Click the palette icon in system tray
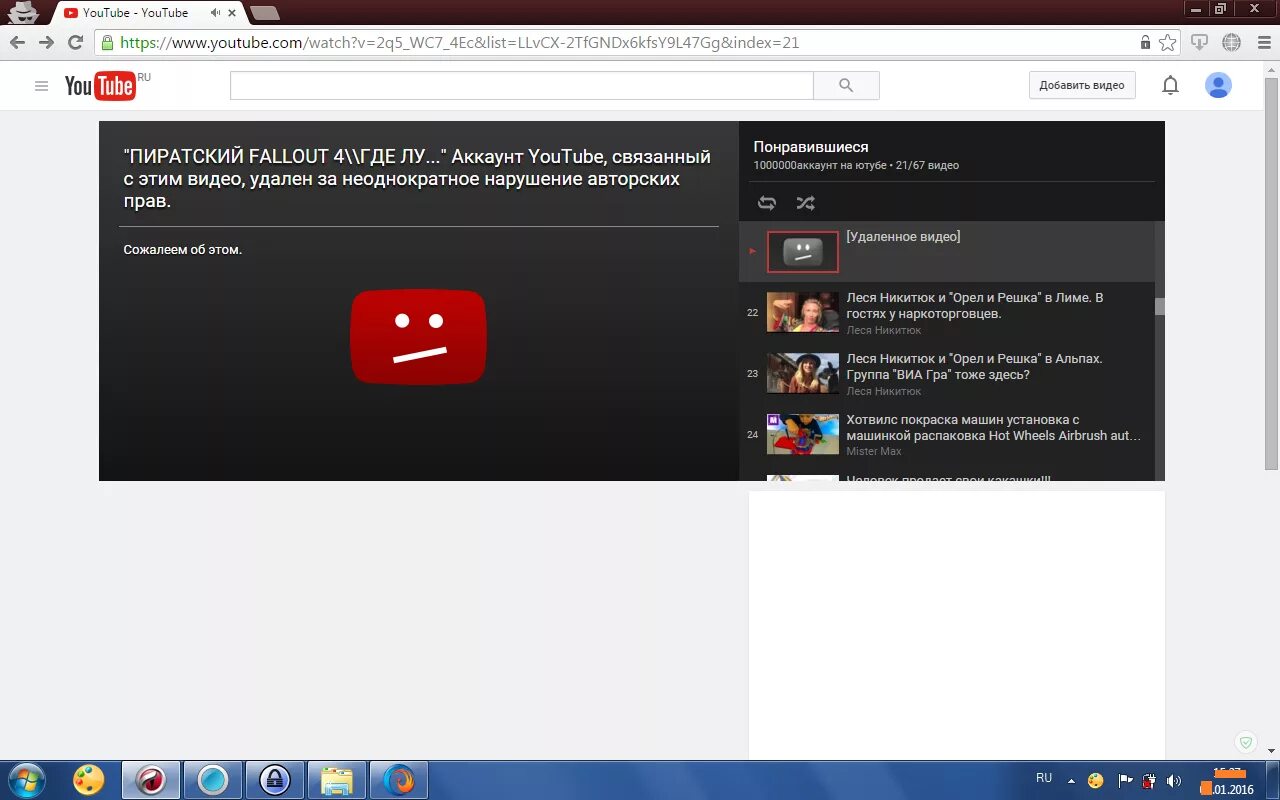Viewport: 1280px width, 800px height. (1096, 781)
